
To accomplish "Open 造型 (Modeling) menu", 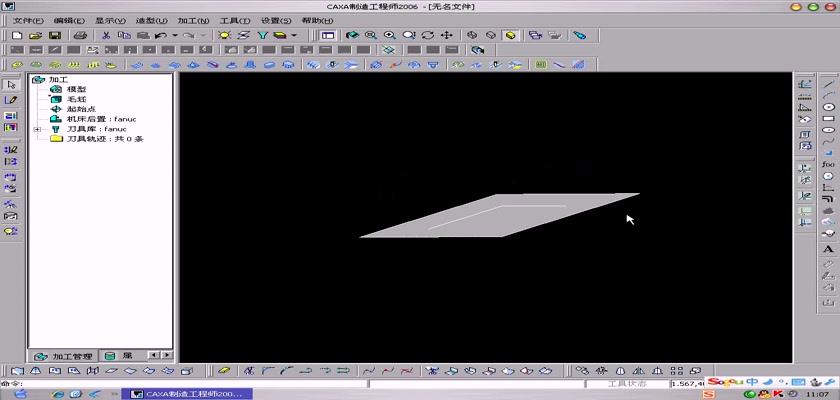I will tap(152, 21).
